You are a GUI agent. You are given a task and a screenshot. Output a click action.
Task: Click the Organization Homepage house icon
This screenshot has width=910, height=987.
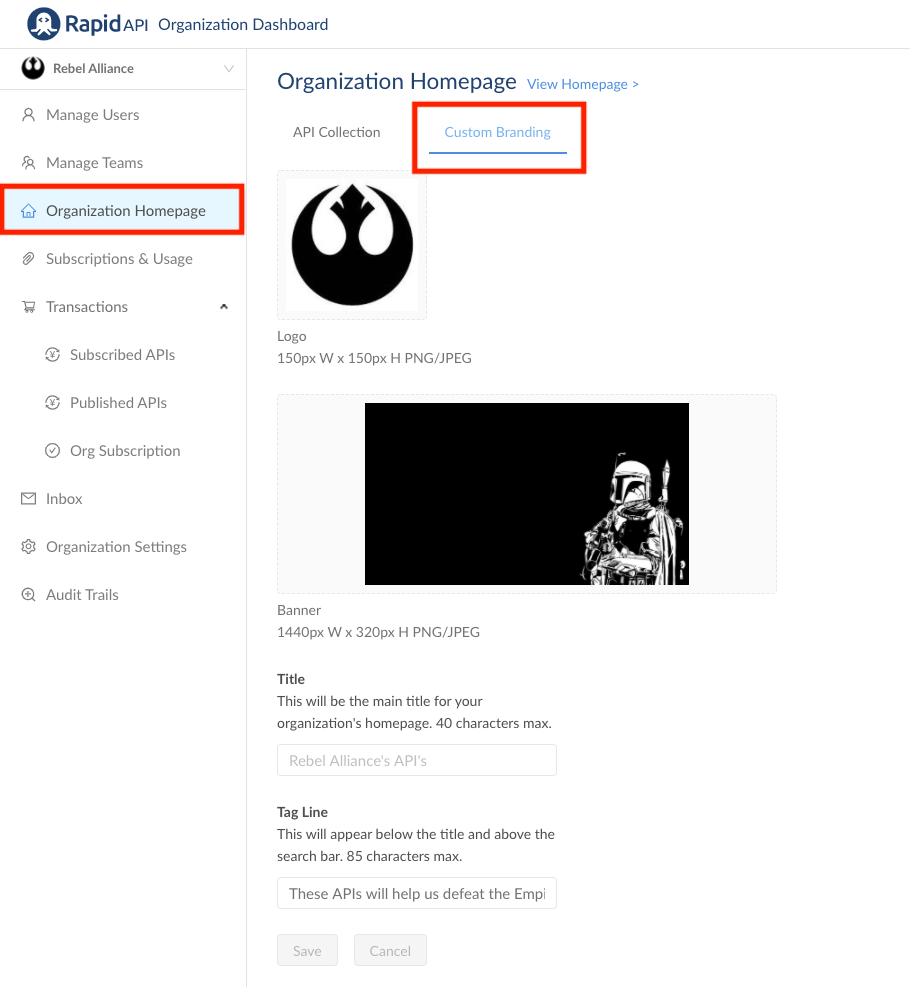pos(28,211)
